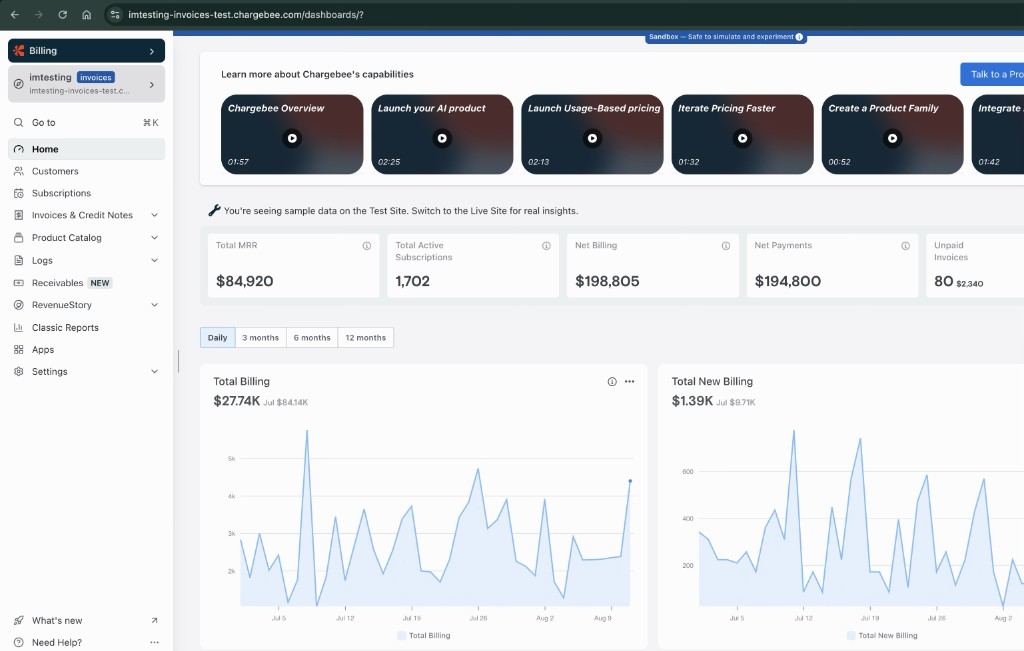Screen dimensions: 1024x651
Task: Click the Product Catalog icon
Action: coord(18,238)
